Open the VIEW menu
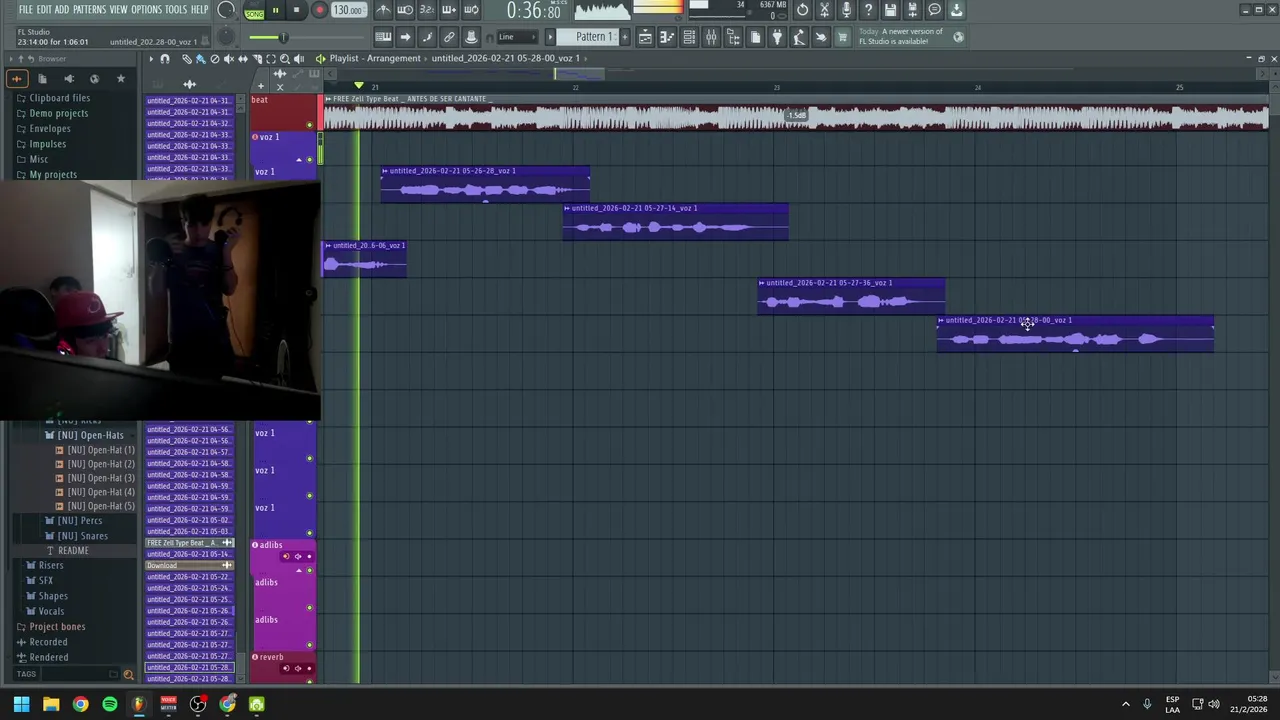The height and width of the screenshot is (720, 1280). (118, 10)
